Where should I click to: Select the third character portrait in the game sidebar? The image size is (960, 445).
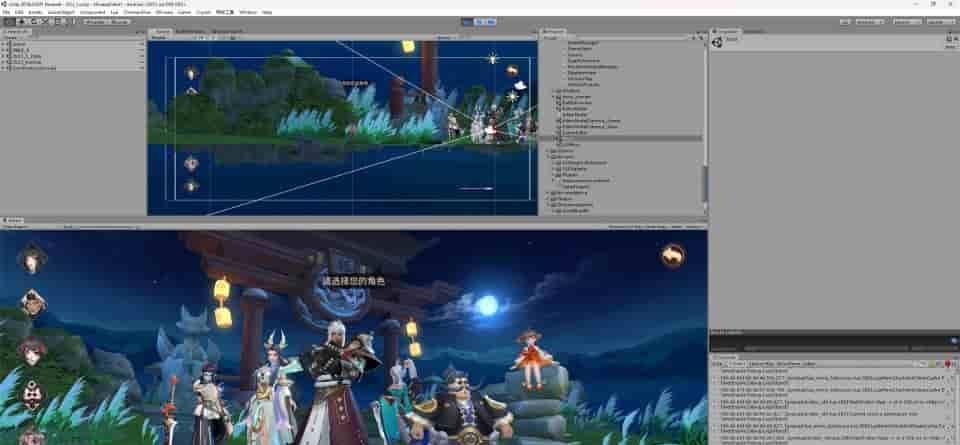point(32,350)
